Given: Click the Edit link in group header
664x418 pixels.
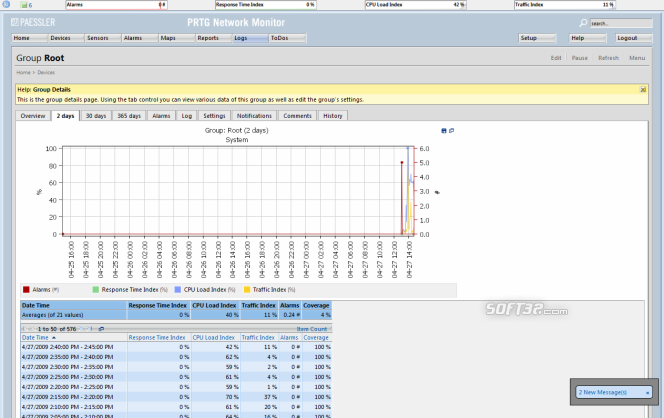Looking at the screenshot, I should 556,58.
